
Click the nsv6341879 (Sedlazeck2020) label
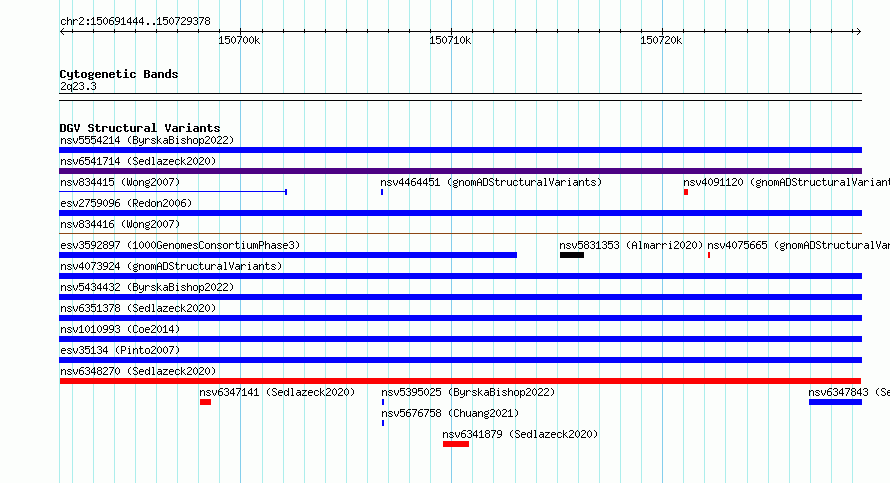pyautogui.click(x=520, y=434)
